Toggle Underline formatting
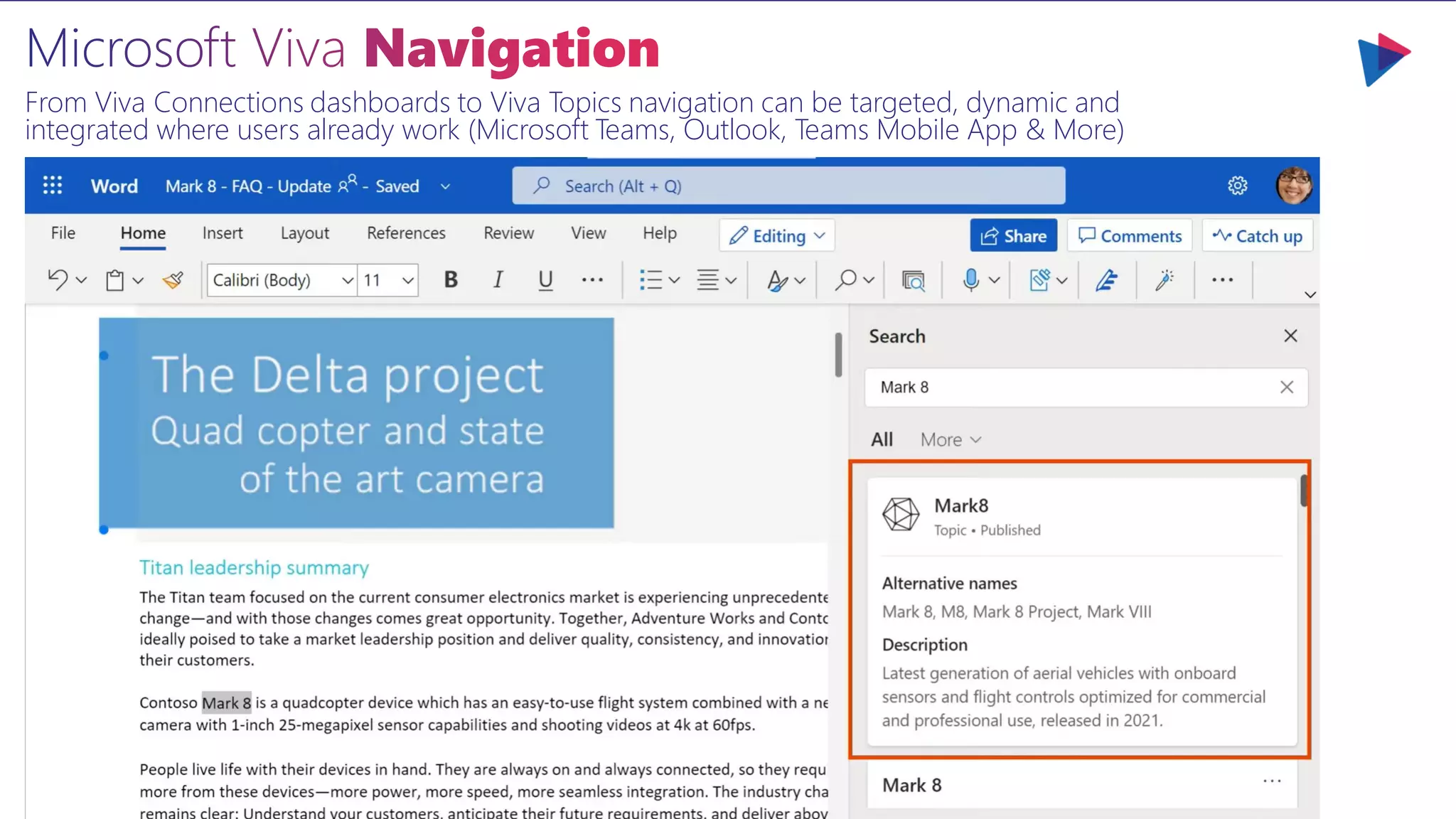The width and height of the screenshot is (1456, 819). tap(545, 280)
